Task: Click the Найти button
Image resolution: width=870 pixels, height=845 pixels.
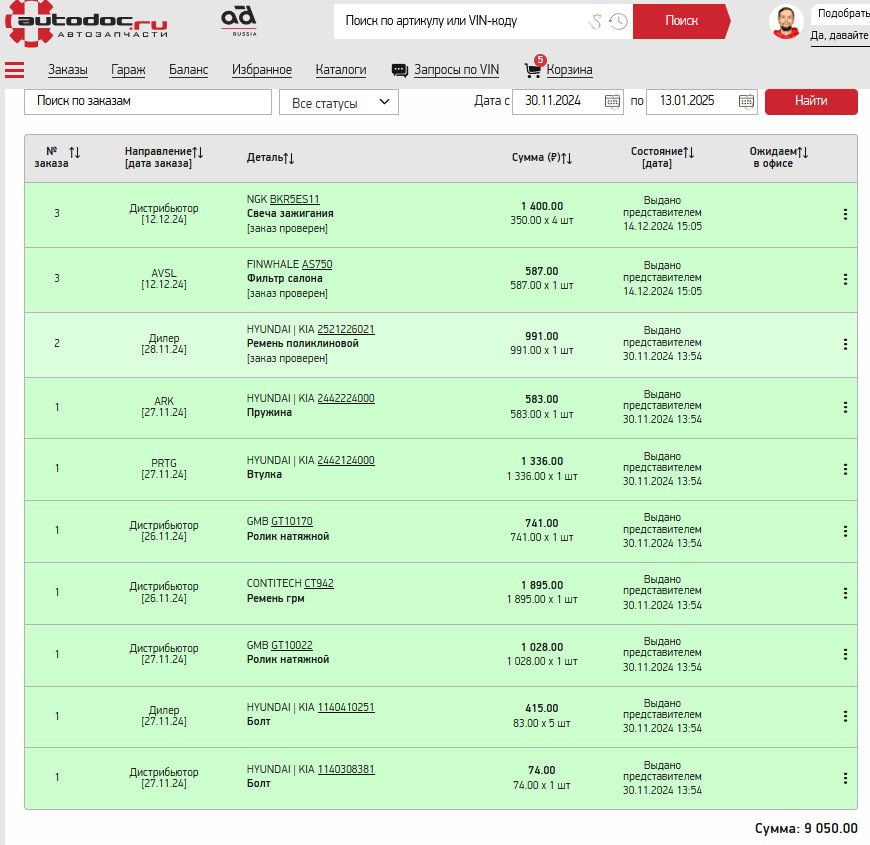Action: coord(811,102)
